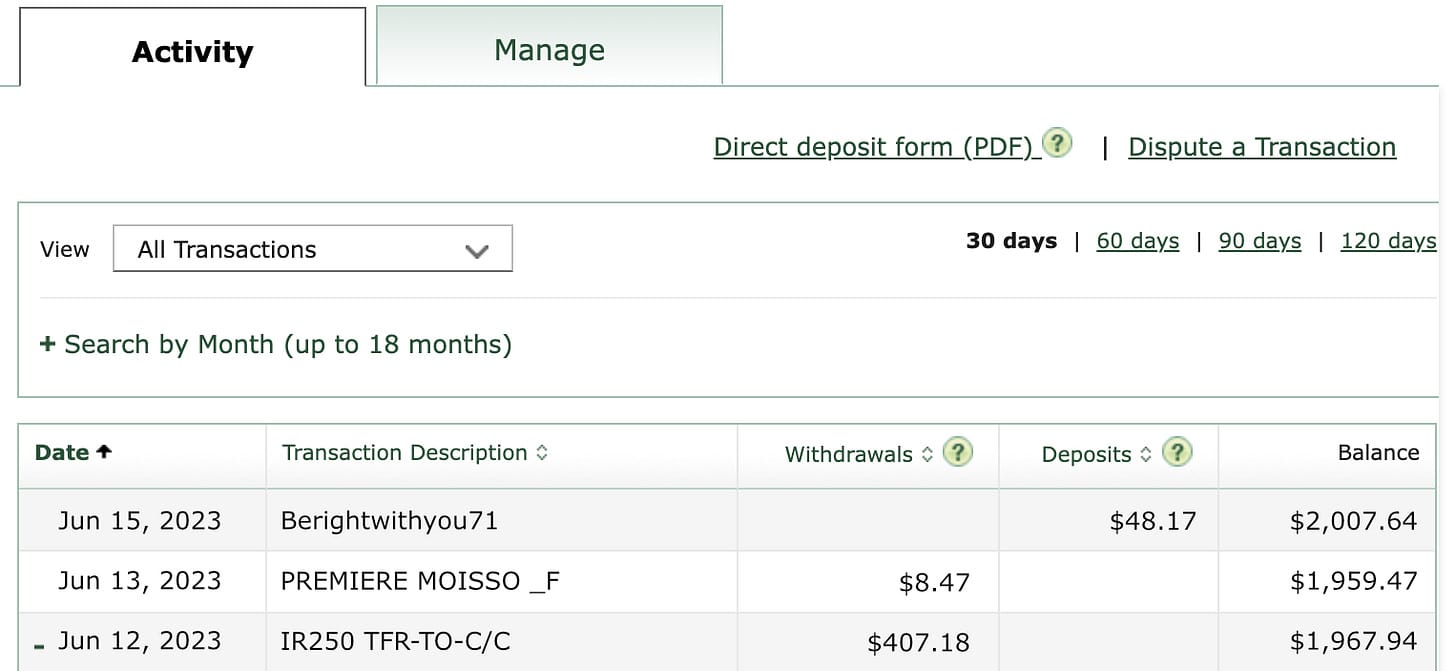This screenshot has height=671, width=1456.
Task: Show 60 days of transactions
Action: pos(1137,241)
